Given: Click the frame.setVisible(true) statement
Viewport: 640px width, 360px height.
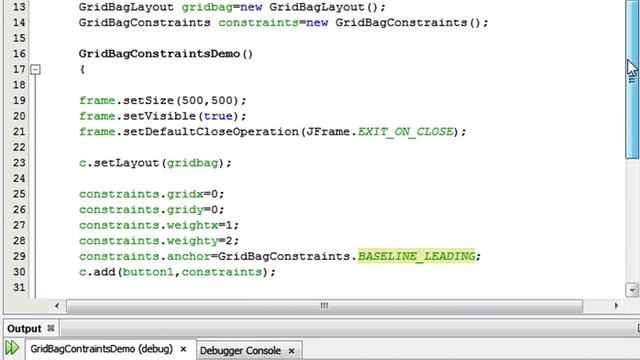Looking at the screenshot, I should (162, 116).
